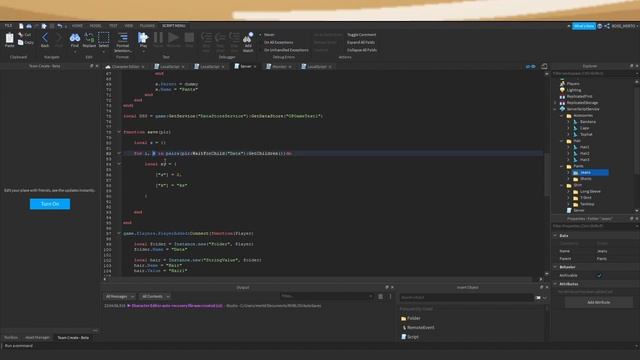Click the glasses icon above the code editor

(531, 67)
